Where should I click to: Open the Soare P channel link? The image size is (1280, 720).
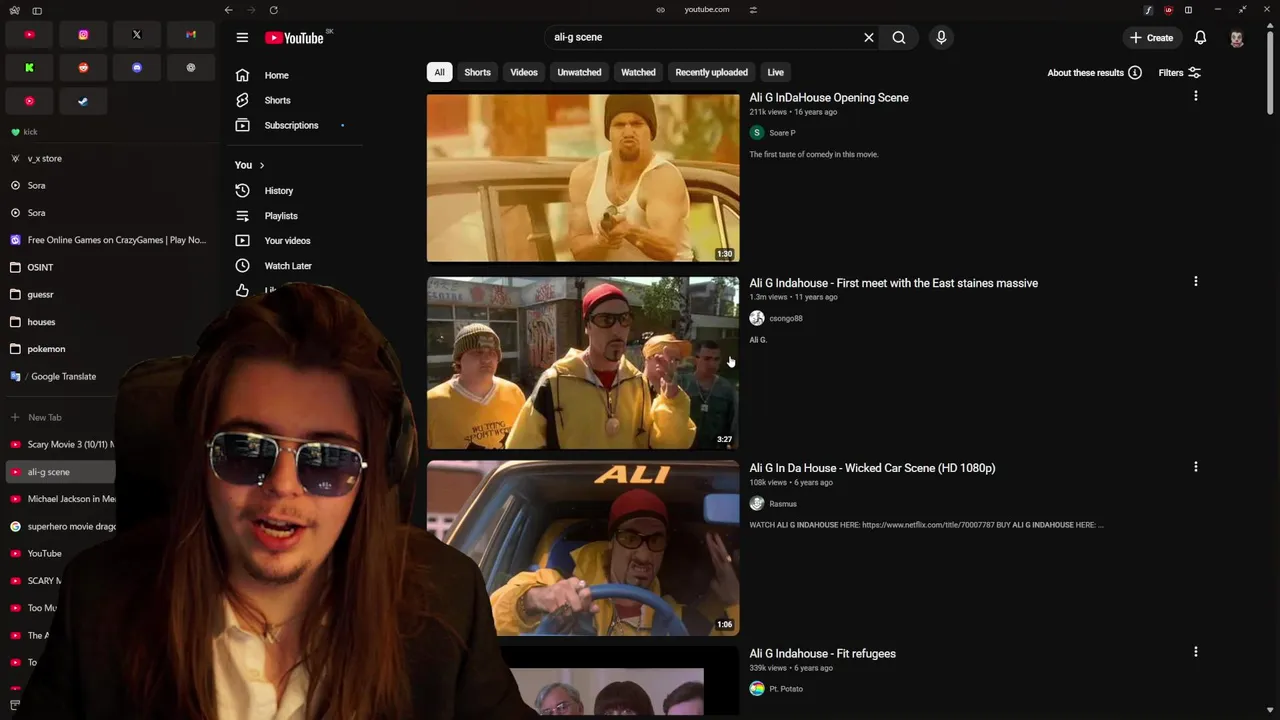click(x=782, y=132)
